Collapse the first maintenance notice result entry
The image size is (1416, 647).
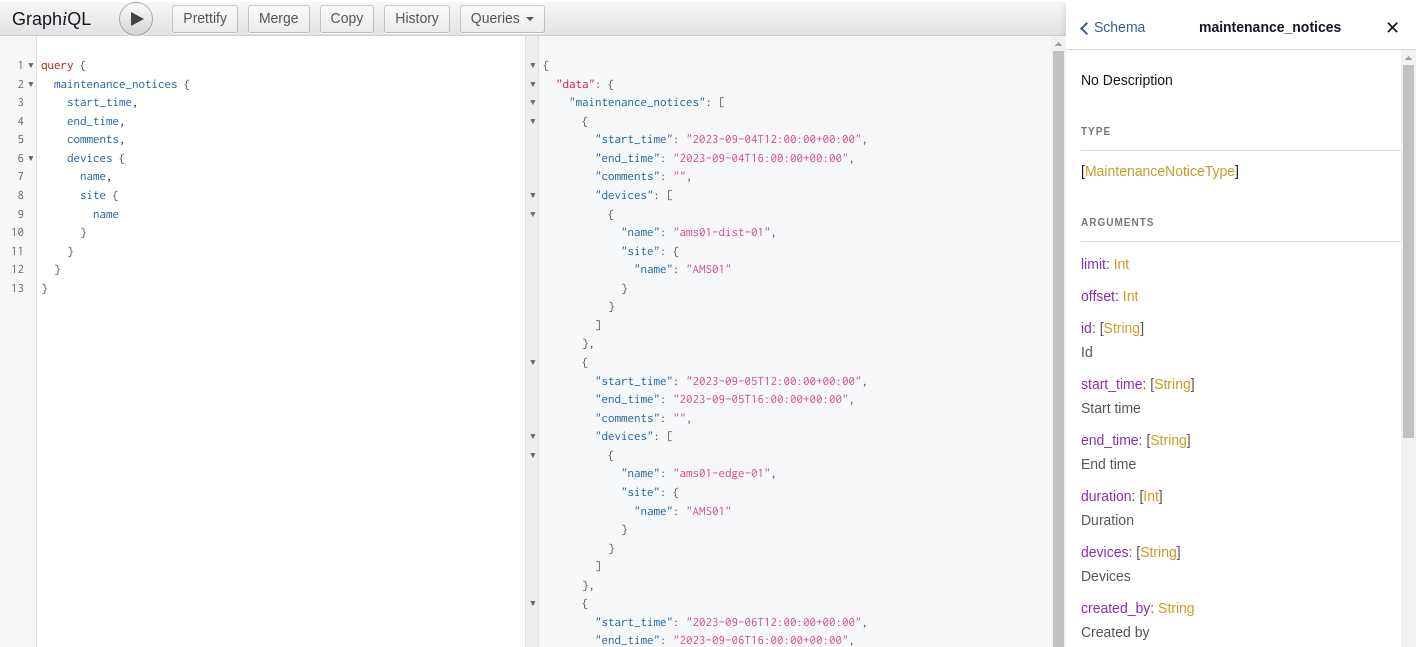pos(532,121)
